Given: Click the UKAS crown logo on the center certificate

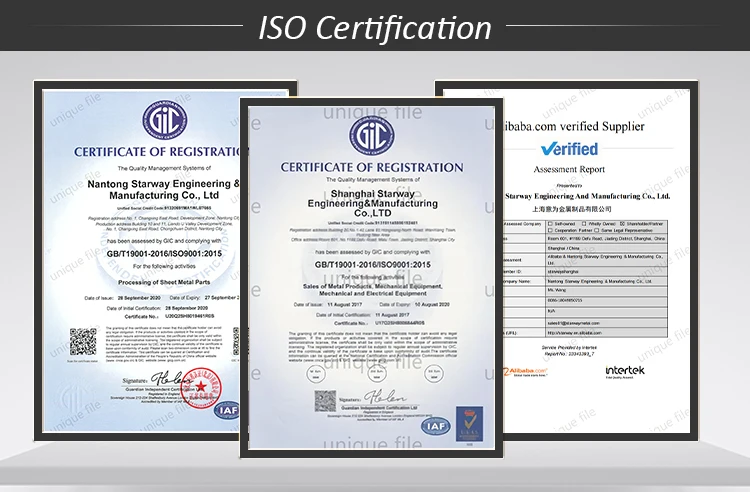Looking at the screenshot, I should pyautogui.click(x=469, y=423).
